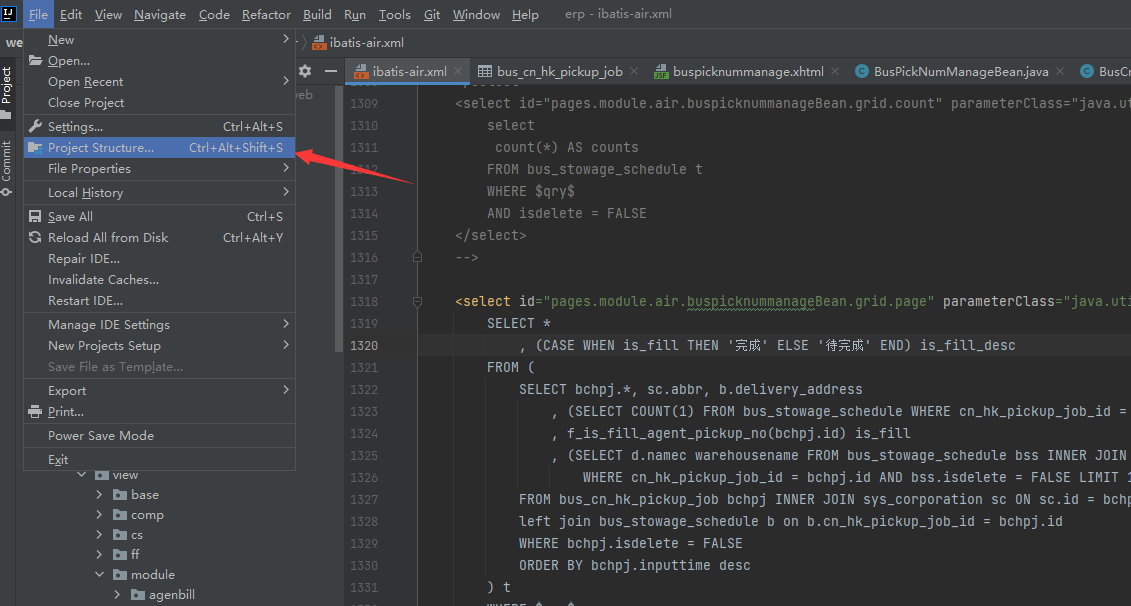The width and height of the screenshot is (1131, 606).
Task: Close the ibatis-air.xml editor tab
Action: click(459, 71)
